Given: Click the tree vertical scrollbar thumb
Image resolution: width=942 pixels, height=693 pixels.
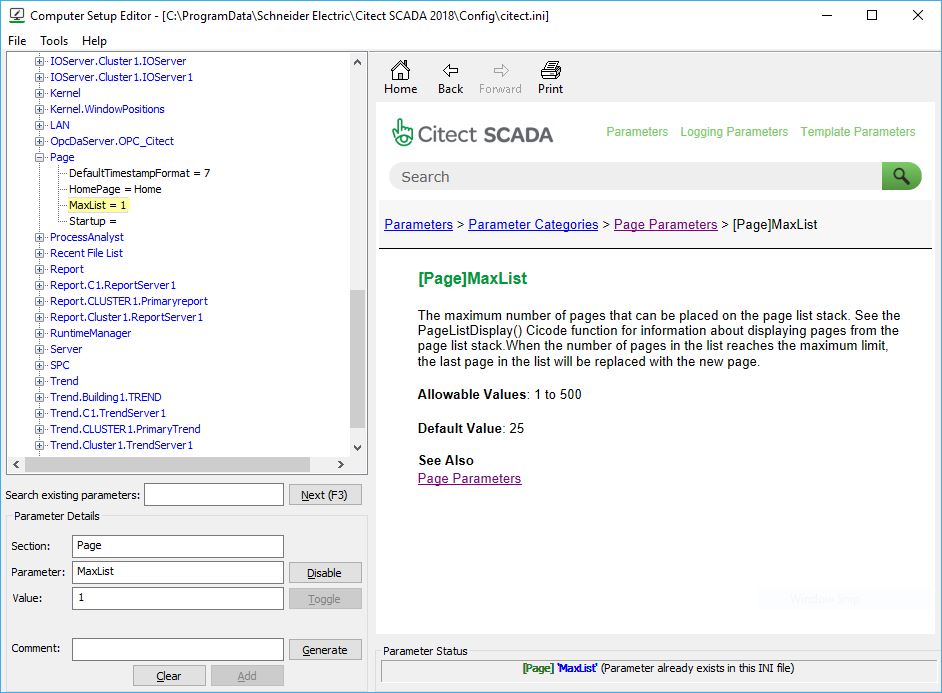Looking at the screenshot, I should point(357,359).
